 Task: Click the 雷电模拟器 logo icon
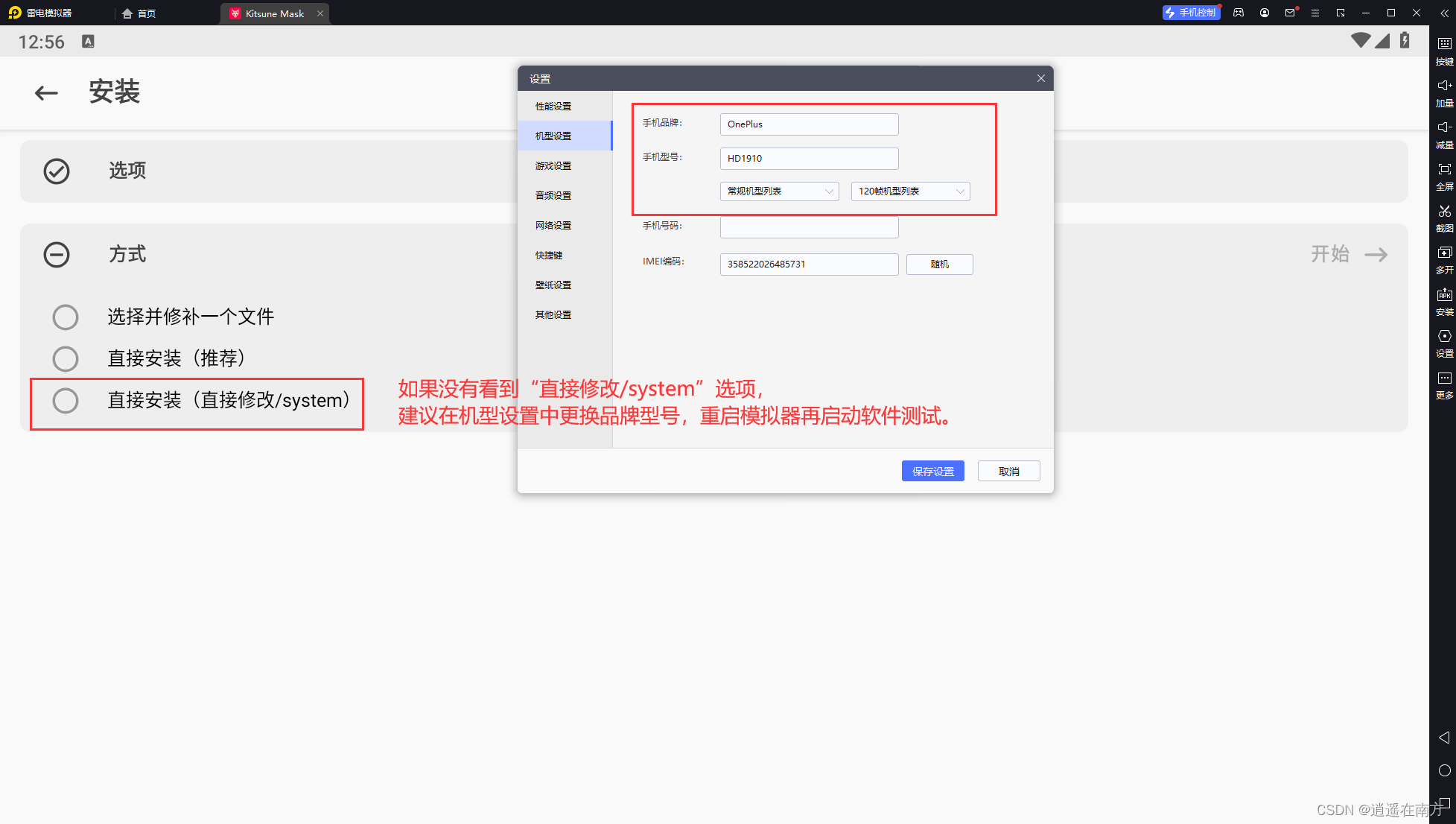[x=15, y=13]
